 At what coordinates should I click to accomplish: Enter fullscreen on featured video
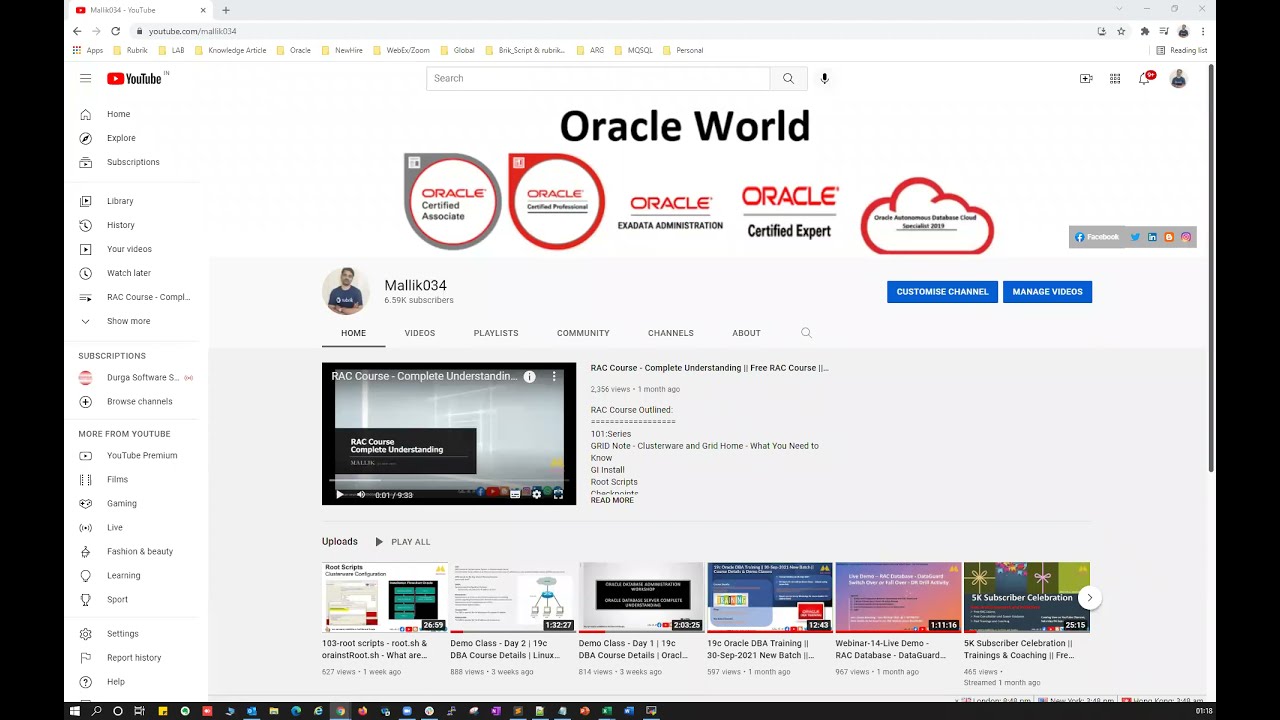point(558,494)
